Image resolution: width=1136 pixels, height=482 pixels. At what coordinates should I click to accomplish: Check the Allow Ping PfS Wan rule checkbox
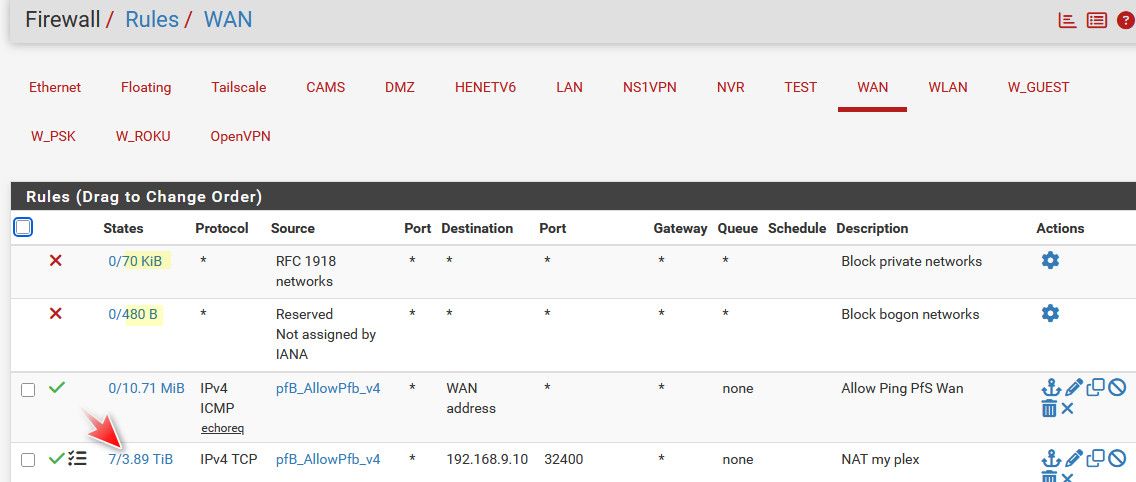(x=28, y=389)
